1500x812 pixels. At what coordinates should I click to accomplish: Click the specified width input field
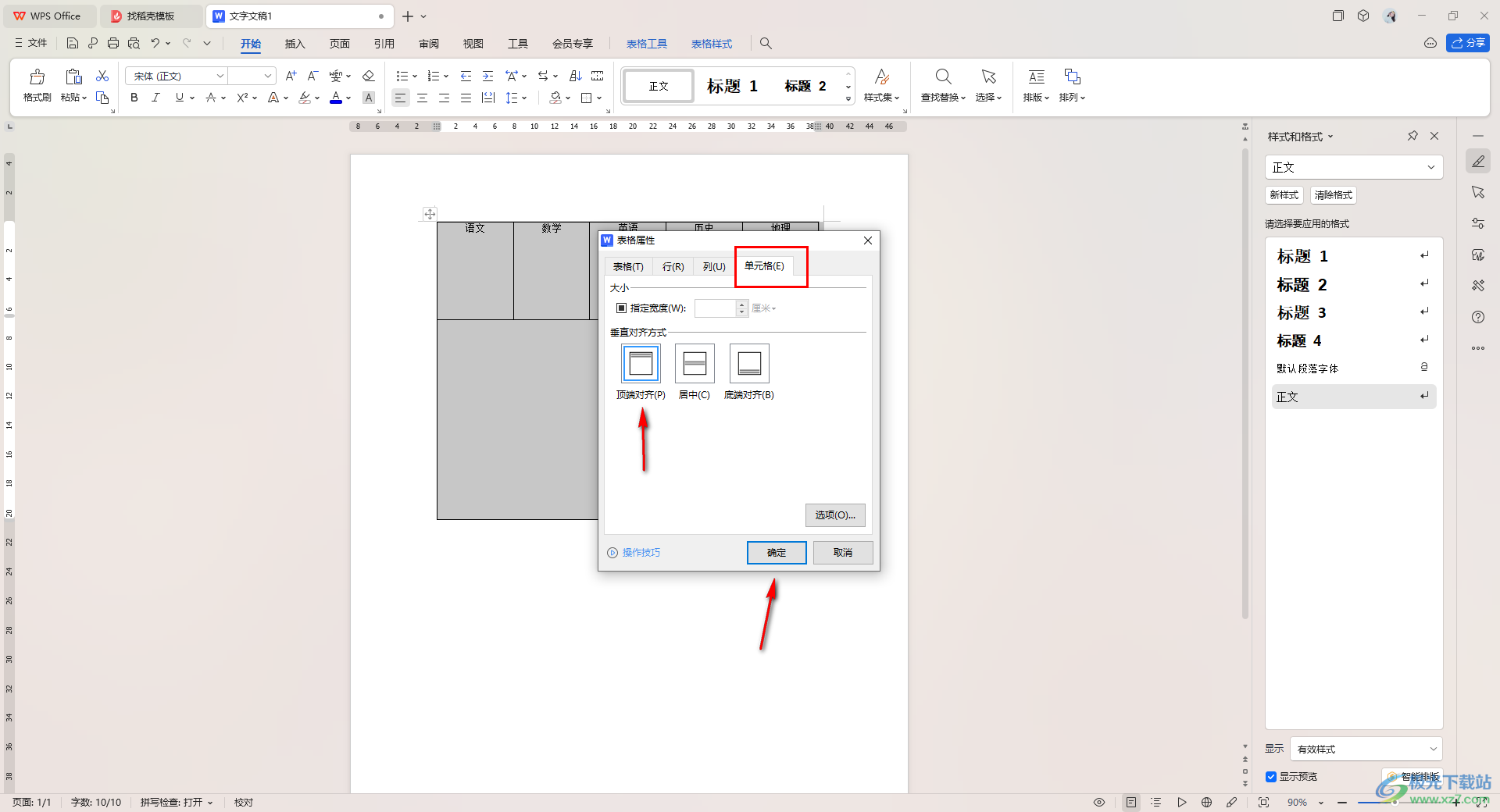pos(716,308)
